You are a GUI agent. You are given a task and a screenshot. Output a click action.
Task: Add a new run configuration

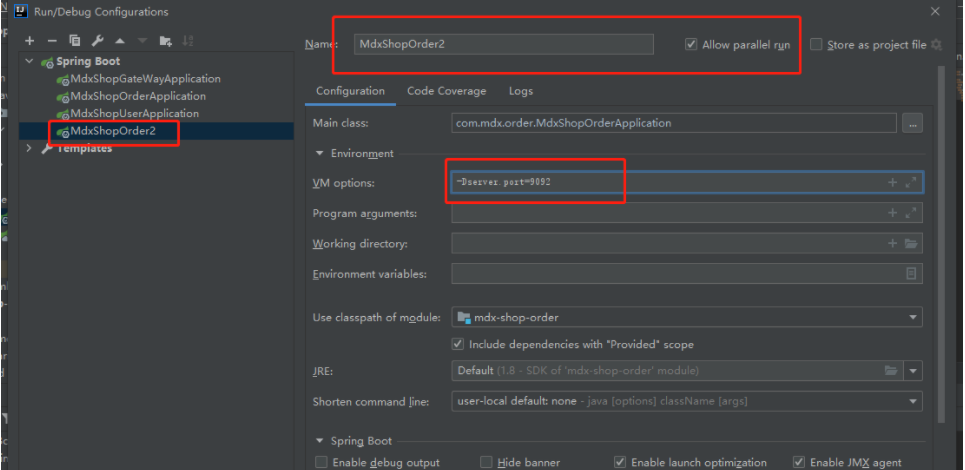(x=30, y=41)
